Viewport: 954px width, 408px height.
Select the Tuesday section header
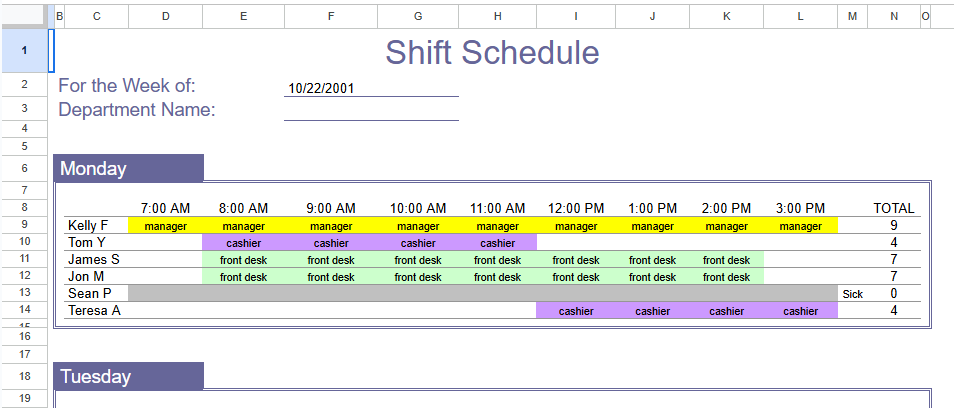coord(128,377)
